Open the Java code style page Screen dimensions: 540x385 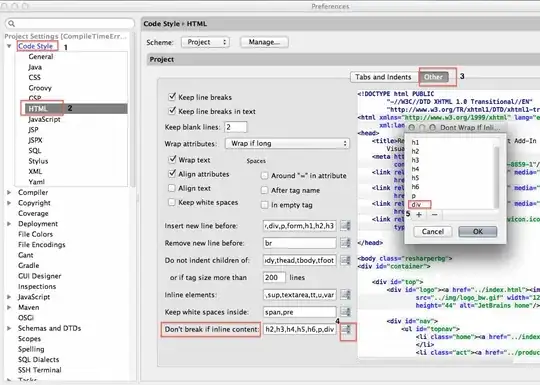coord(35,67)
